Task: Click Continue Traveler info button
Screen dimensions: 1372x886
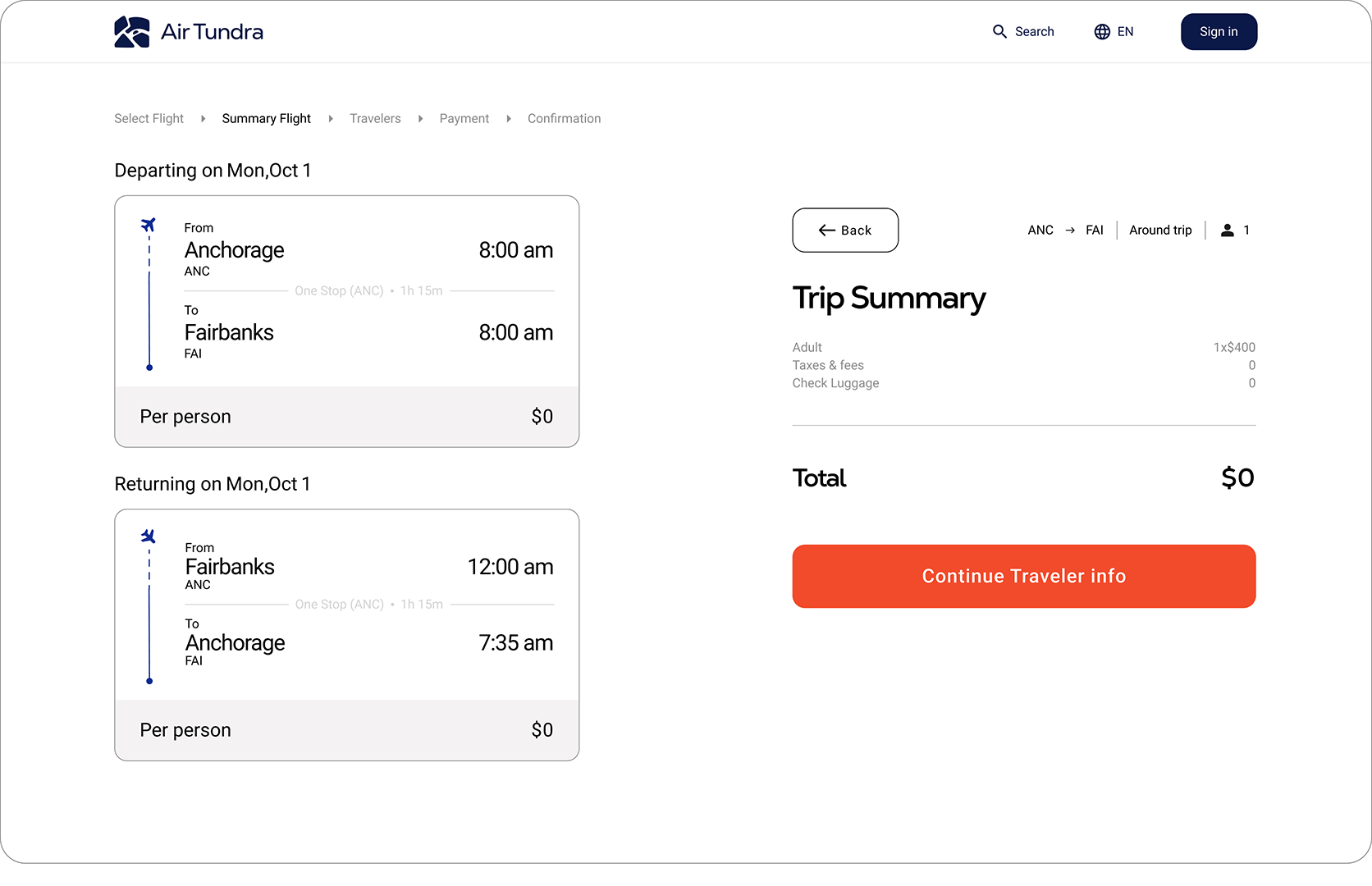Action: click(x=1023, y=576)
